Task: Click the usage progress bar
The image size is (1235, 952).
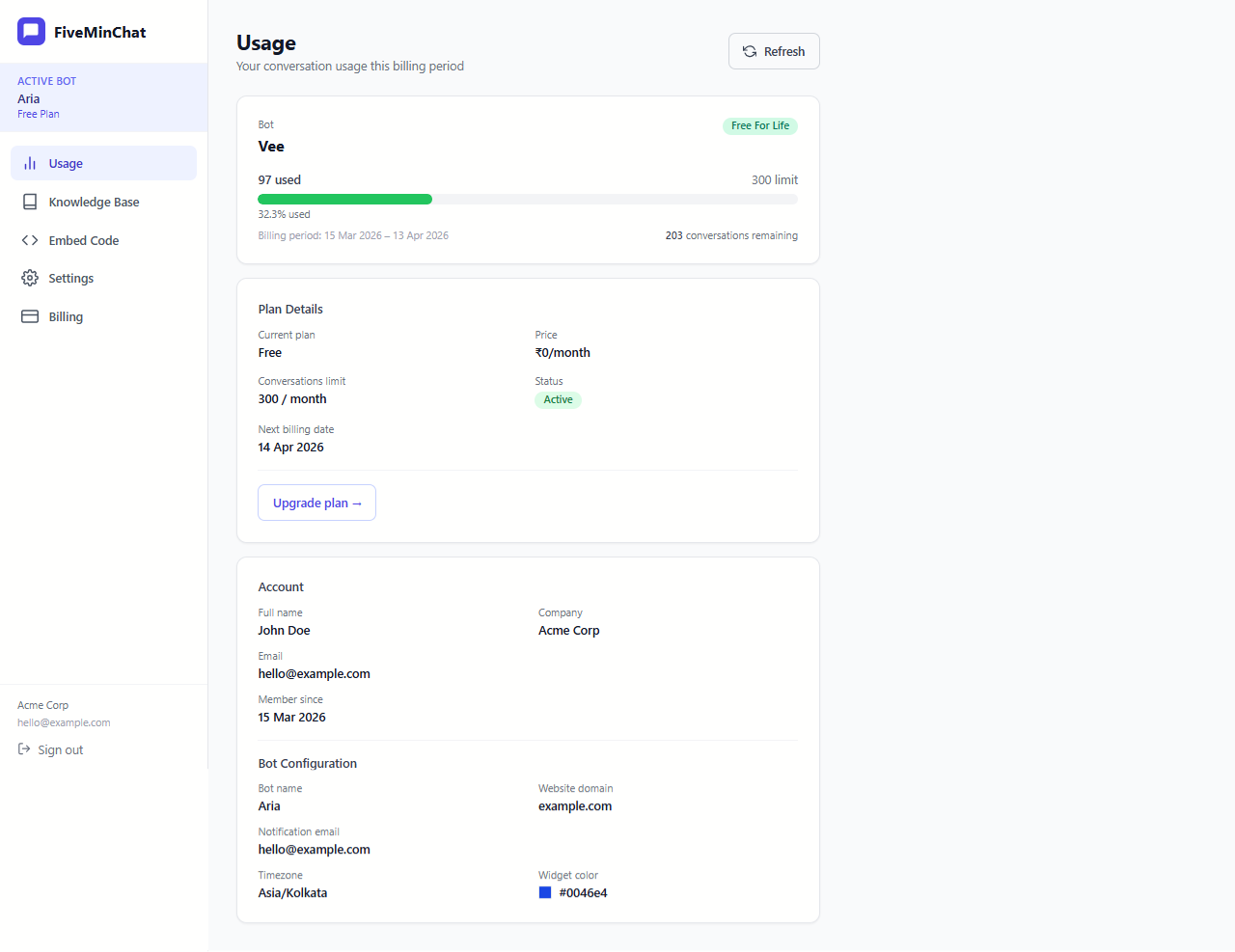Action: (528, 199)
